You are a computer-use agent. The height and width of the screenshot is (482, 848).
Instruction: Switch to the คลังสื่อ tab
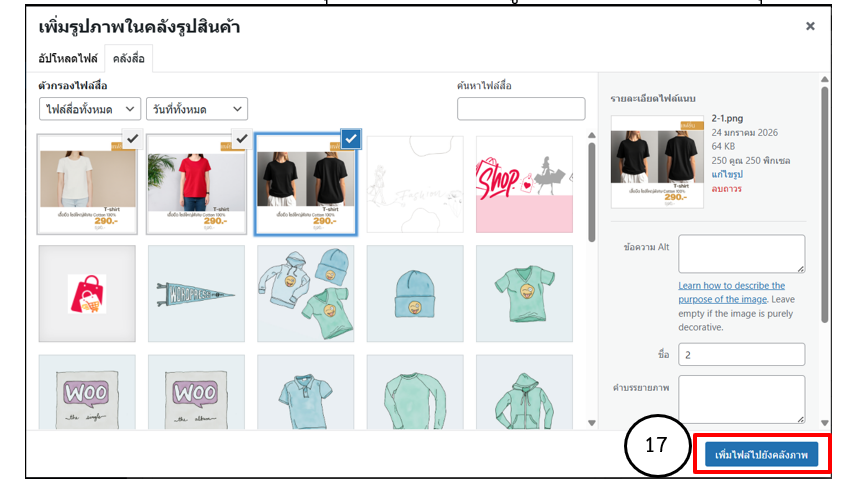[x=129, y=58]
